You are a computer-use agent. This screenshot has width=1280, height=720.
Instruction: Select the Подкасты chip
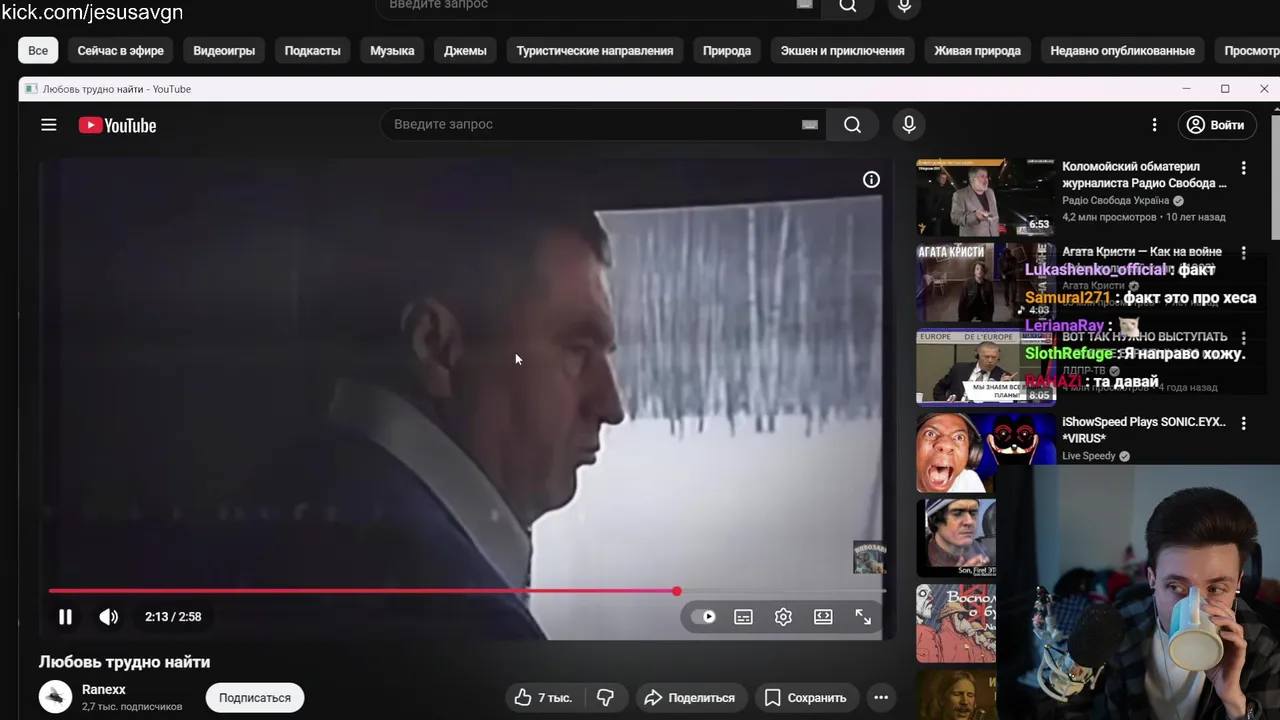coord(312,51)
